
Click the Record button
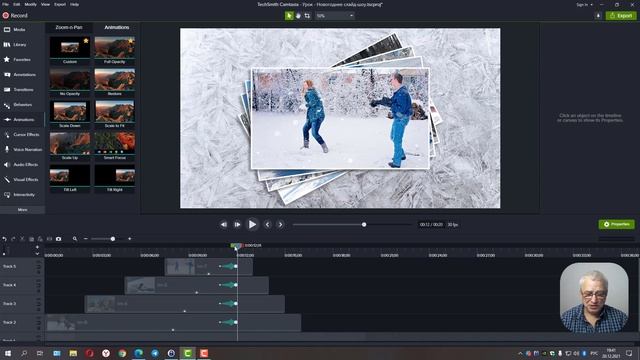point(15,16)
